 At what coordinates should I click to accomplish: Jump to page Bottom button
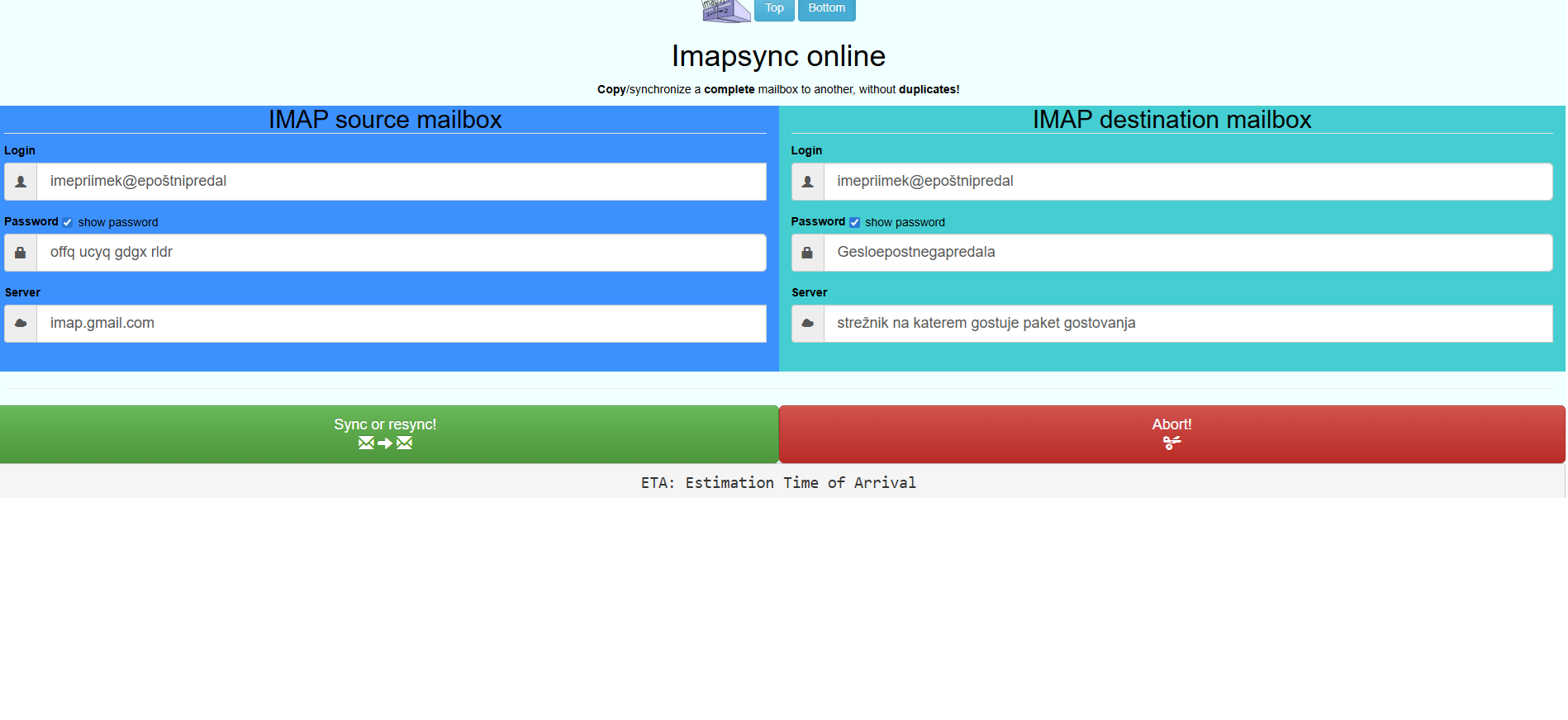point(826,9)
